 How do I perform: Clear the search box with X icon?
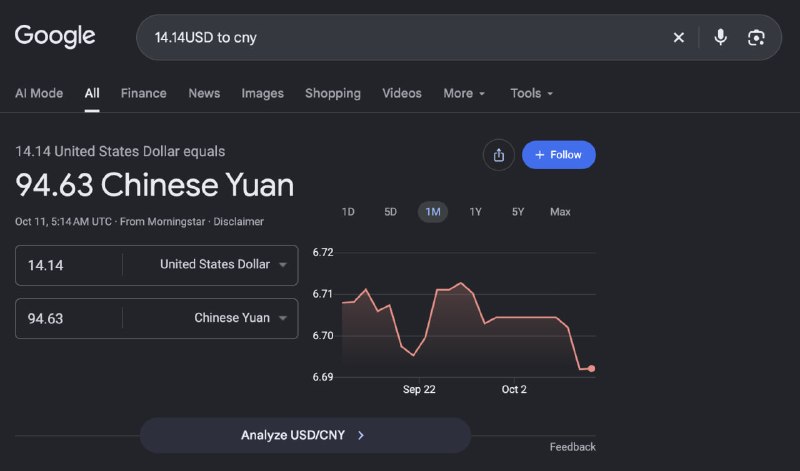coord(679,37)
